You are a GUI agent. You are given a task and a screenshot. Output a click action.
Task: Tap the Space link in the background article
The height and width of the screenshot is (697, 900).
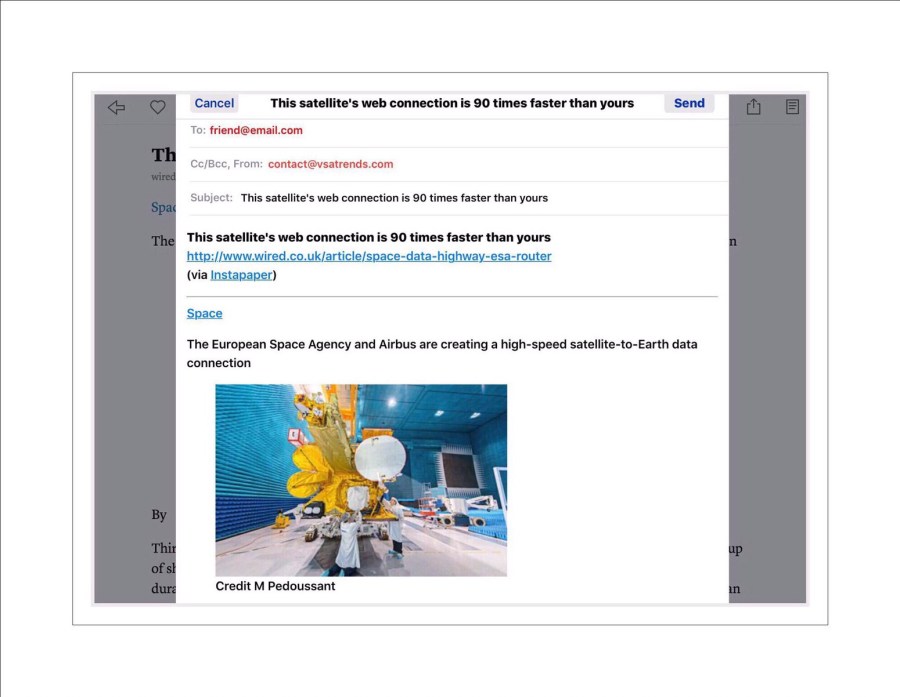coord(163,207)
